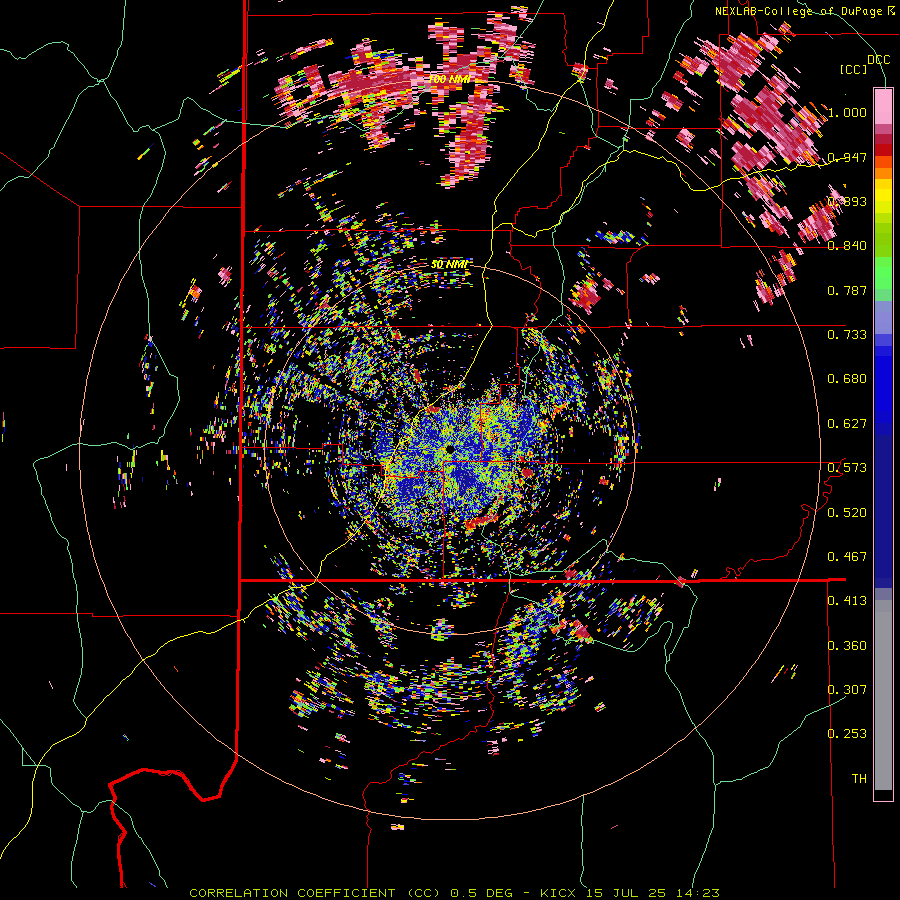Select the 1.000 scale value
Image resolution: width=900 pixels, height=900 pixels.
click(847, 112)
